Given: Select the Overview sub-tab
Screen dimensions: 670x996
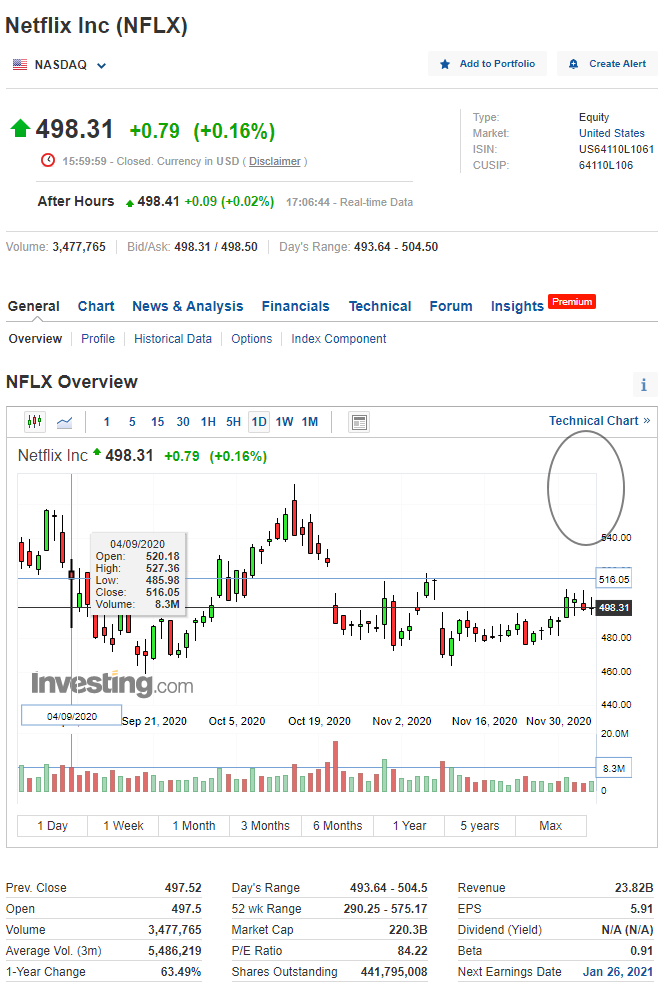Looking at the screenshot, I should pyautogui.click(x=35, y=339).
